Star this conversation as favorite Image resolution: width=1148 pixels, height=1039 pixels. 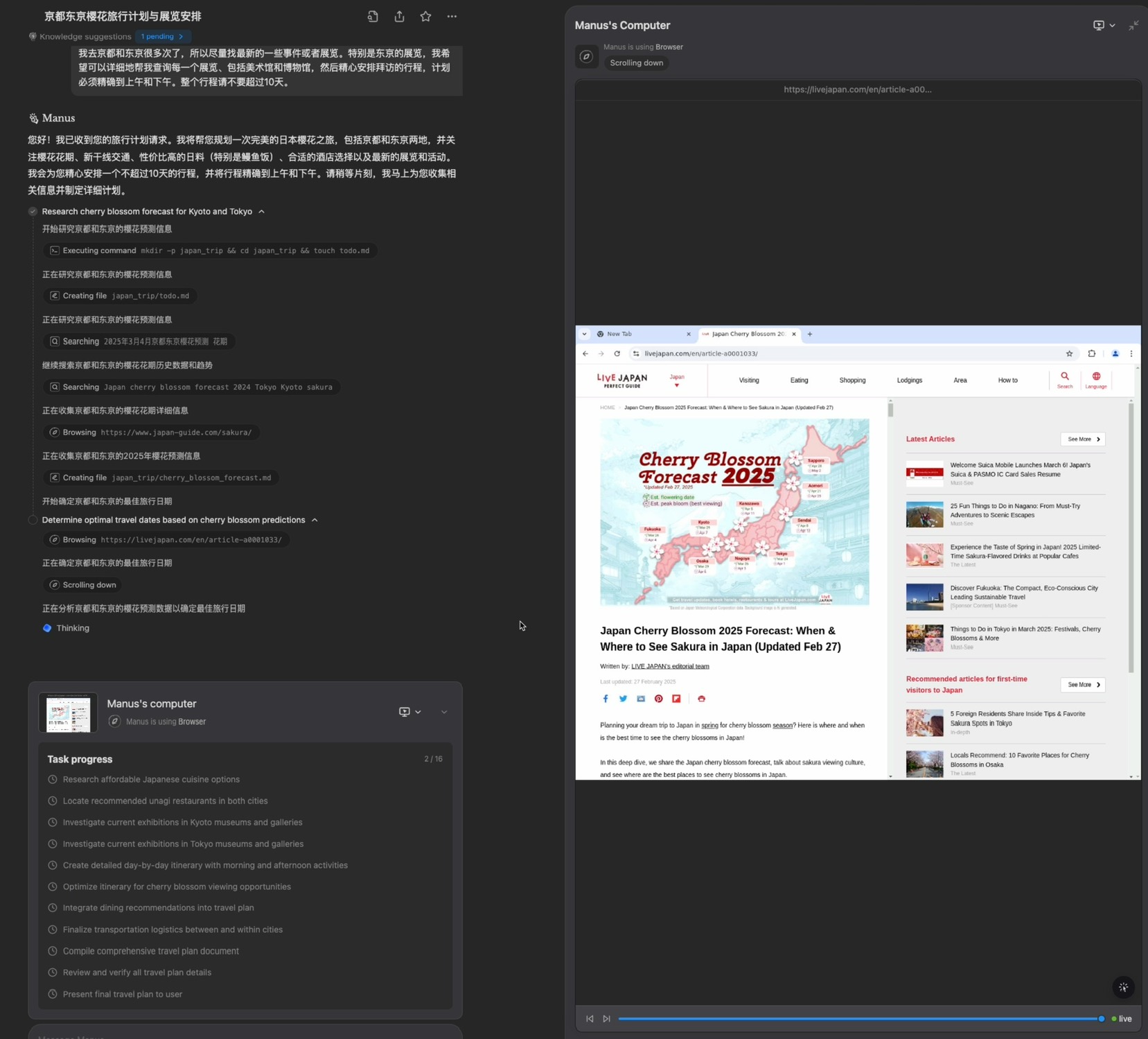[x=425, y=17]
